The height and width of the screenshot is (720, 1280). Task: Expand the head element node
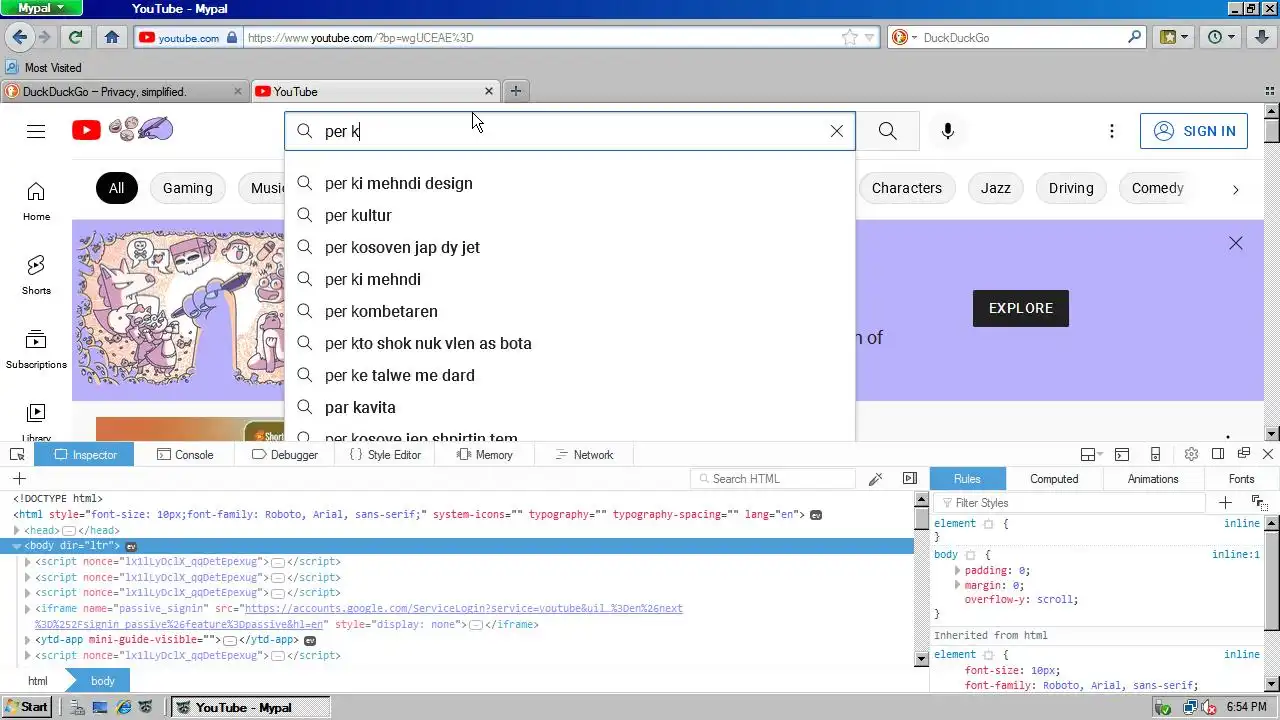[x=17, y=530]
